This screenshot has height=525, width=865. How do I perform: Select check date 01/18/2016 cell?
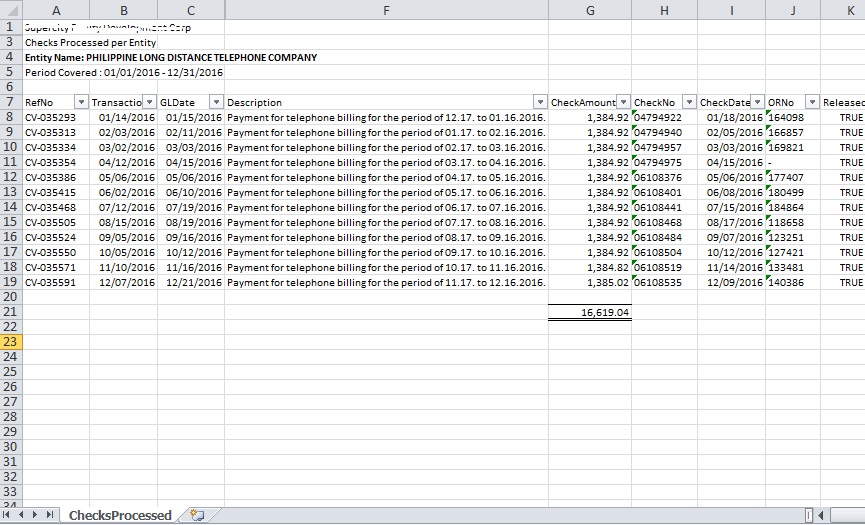pos(731,117)
